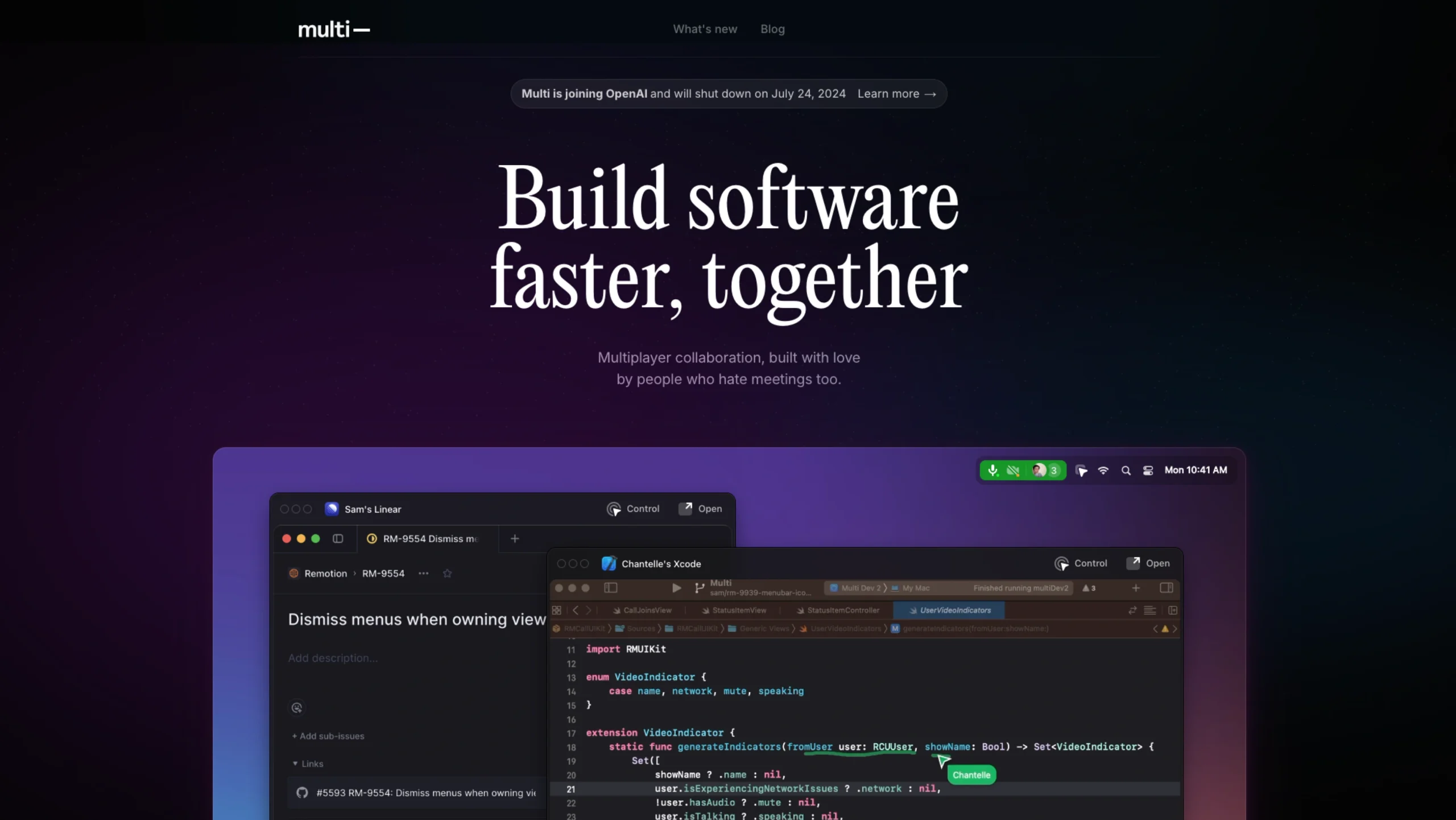Viewport: 1456px width, 820px height.
Task: Click the Add description field
Action: click(333, 658)
